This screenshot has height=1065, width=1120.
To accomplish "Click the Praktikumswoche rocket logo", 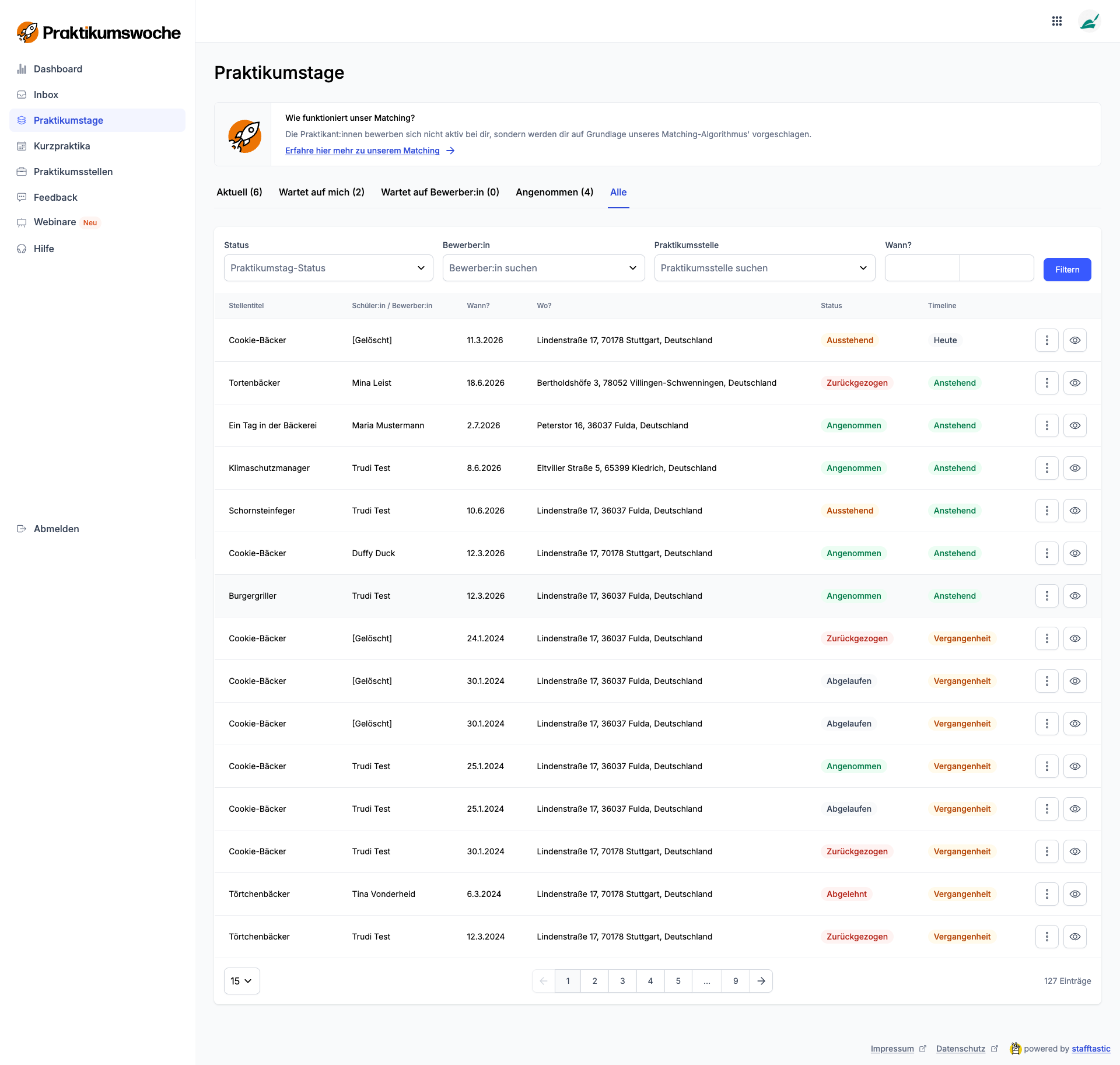I will [x=27, y=33].
